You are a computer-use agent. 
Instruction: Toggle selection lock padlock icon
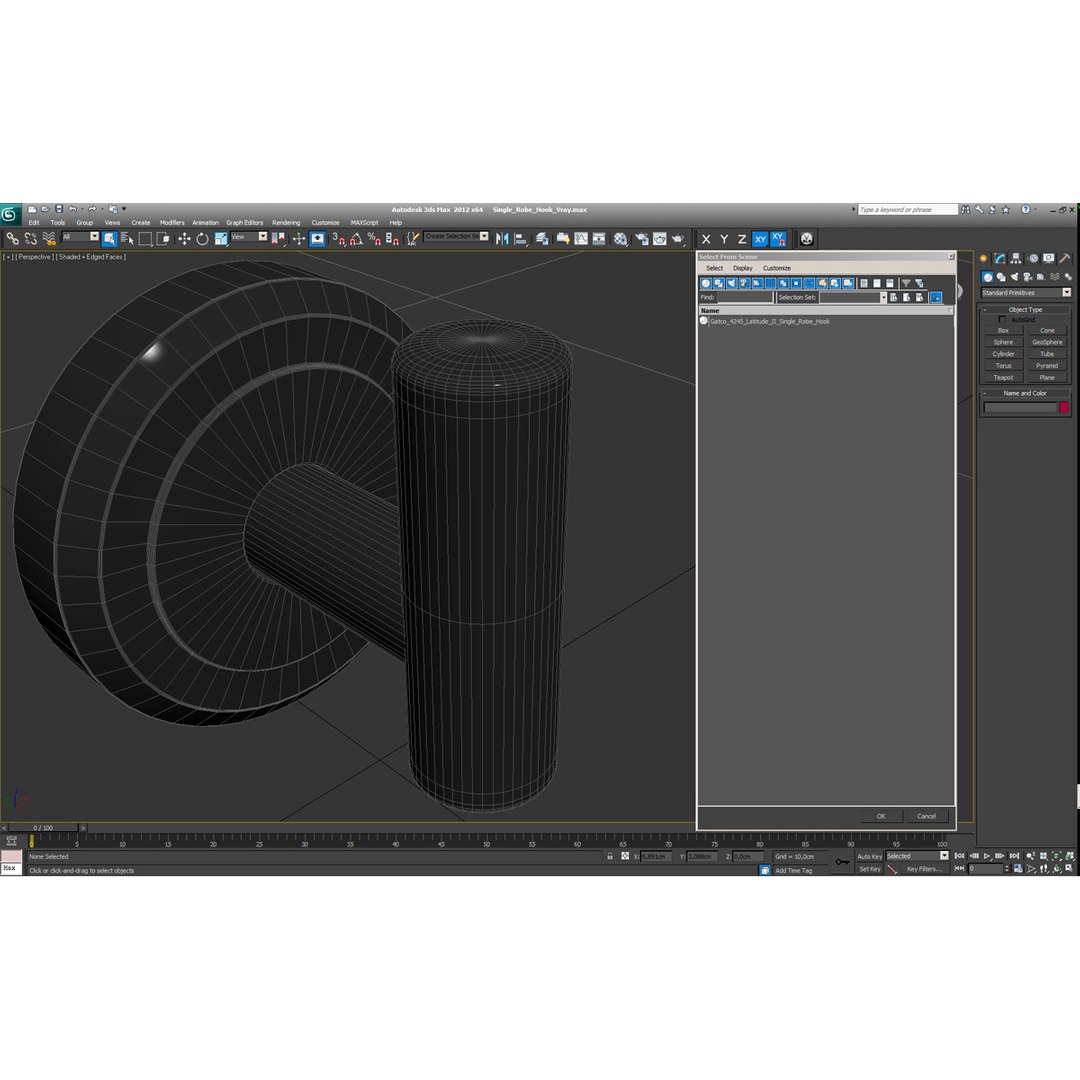pyautogui.click(x=610, y=856)
